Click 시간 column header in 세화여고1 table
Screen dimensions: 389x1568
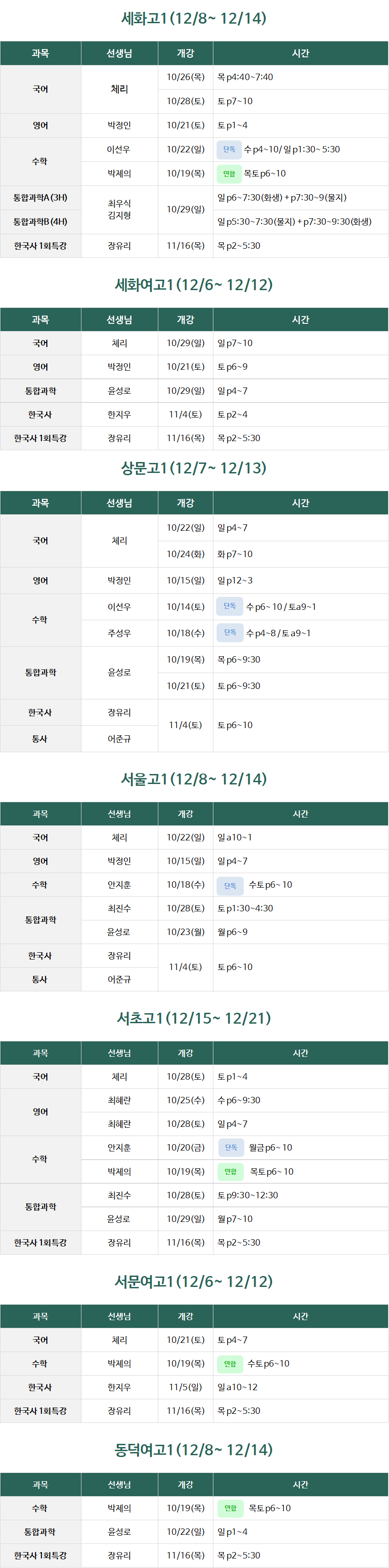(301, 320)
